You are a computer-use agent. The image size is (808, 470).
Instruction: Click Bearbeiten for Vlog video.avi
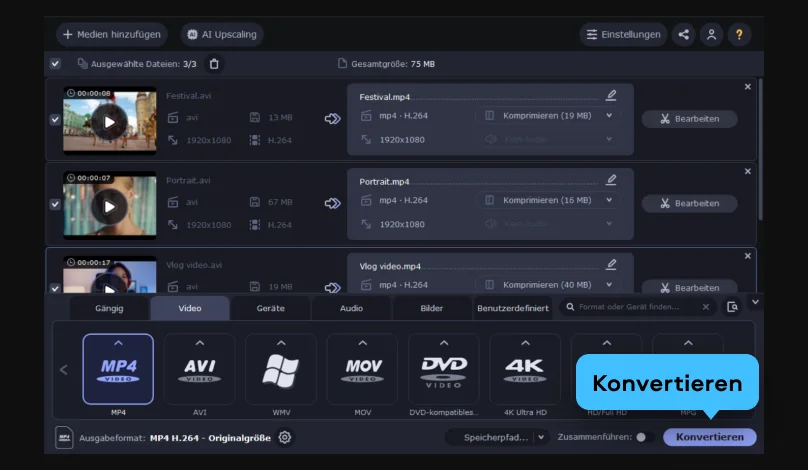coord(689,287)
